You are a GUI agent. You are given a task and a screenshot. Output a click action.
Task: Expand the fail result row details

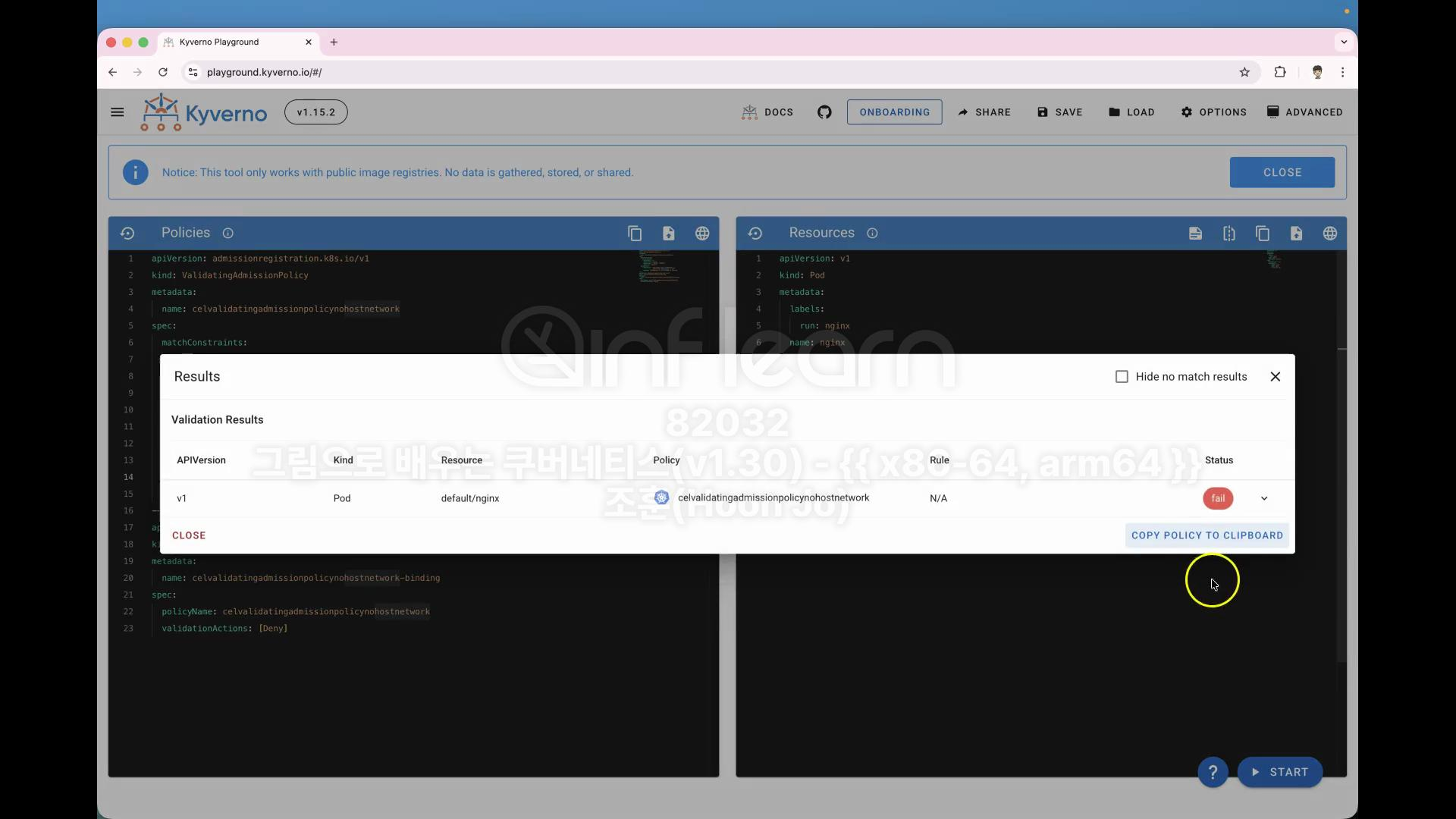[1264, 498]
